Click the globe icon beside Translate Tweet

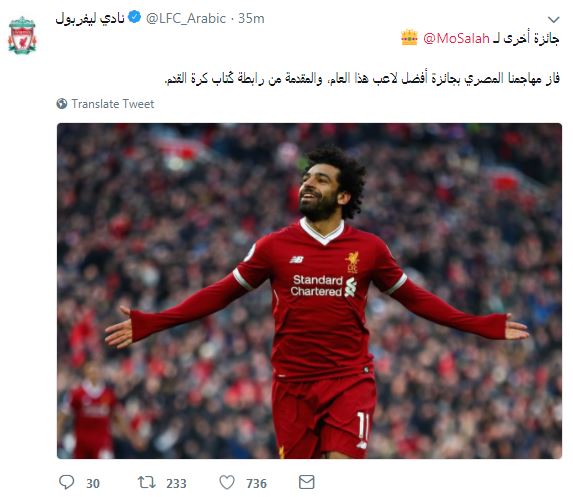pyautogui.click(x=62, y=104)
